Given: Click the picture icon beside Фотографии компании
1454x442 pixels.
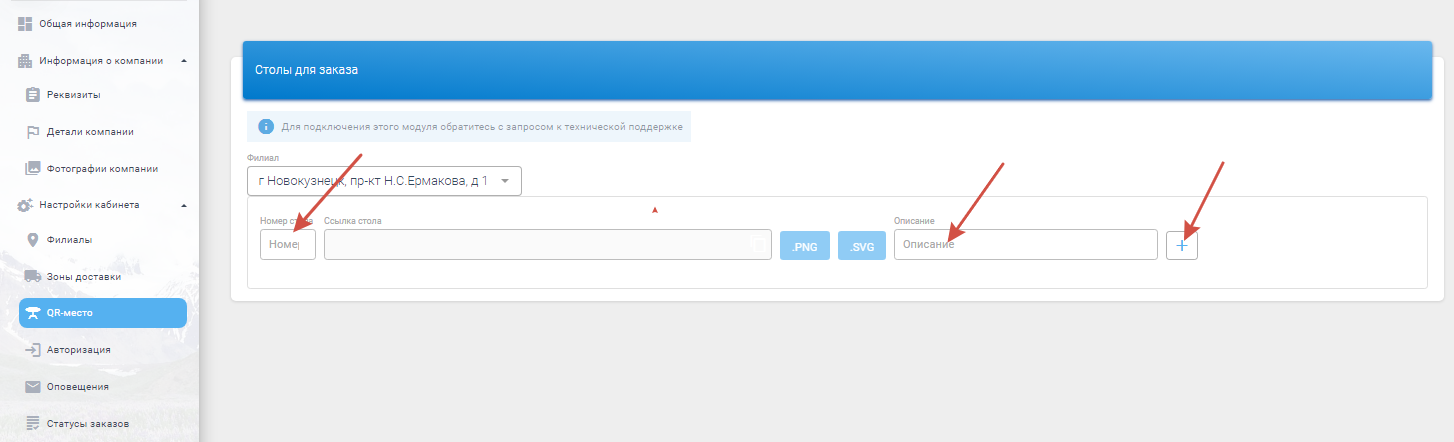Looking at the screenshot, I should [x=33, y=168].
